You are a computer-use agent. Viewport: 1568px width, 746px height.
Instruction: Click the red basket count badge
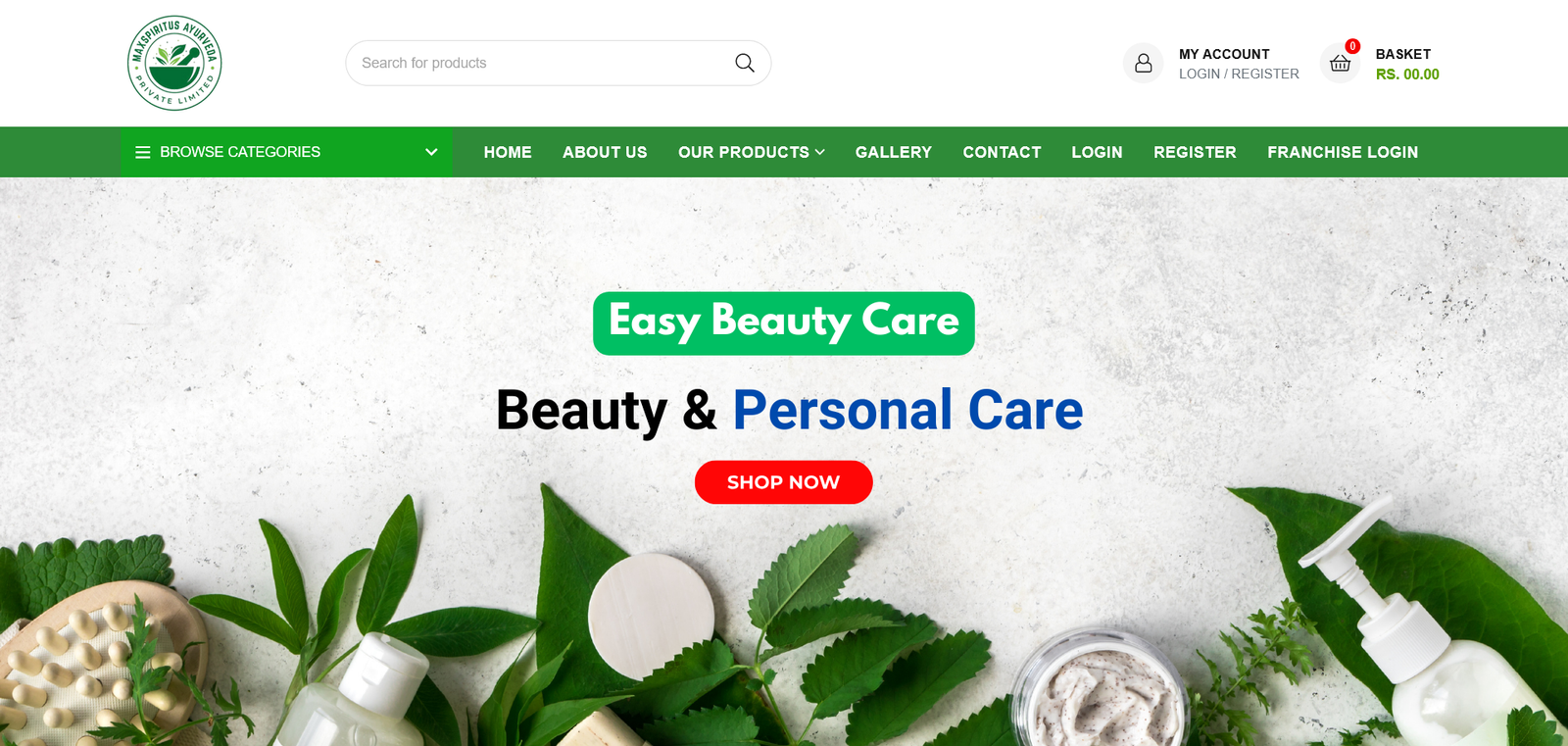1352,46
